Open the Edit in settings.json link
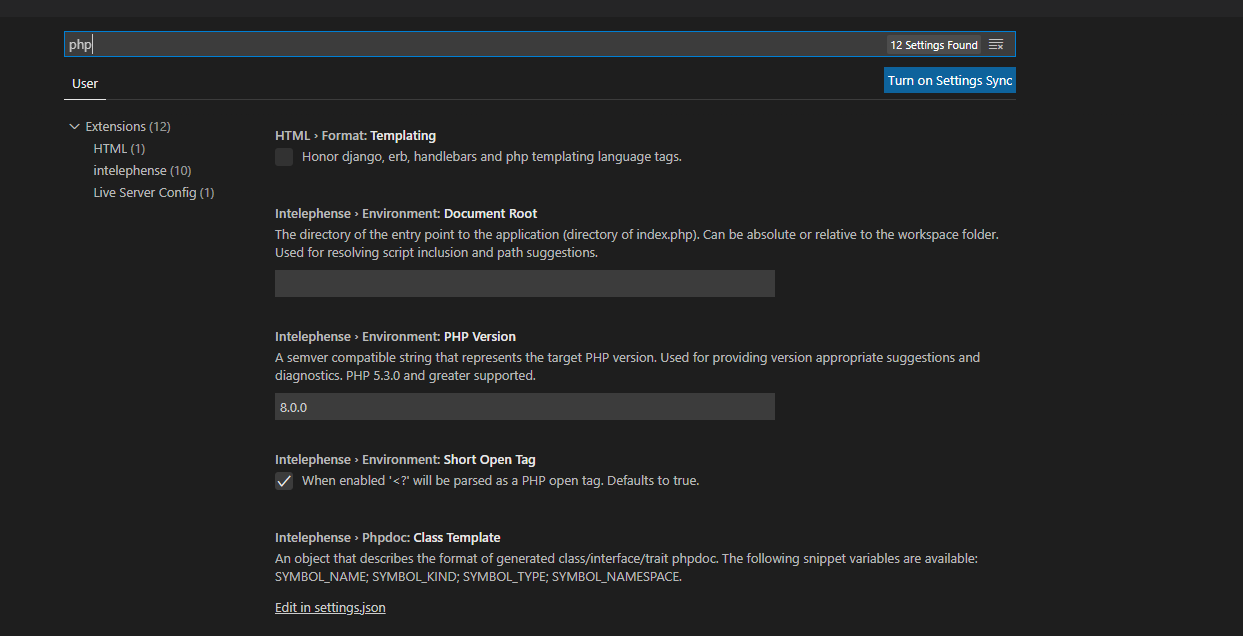Viewport: 1243px width, 636px height. pyautogui.click(x=330, y=607)
